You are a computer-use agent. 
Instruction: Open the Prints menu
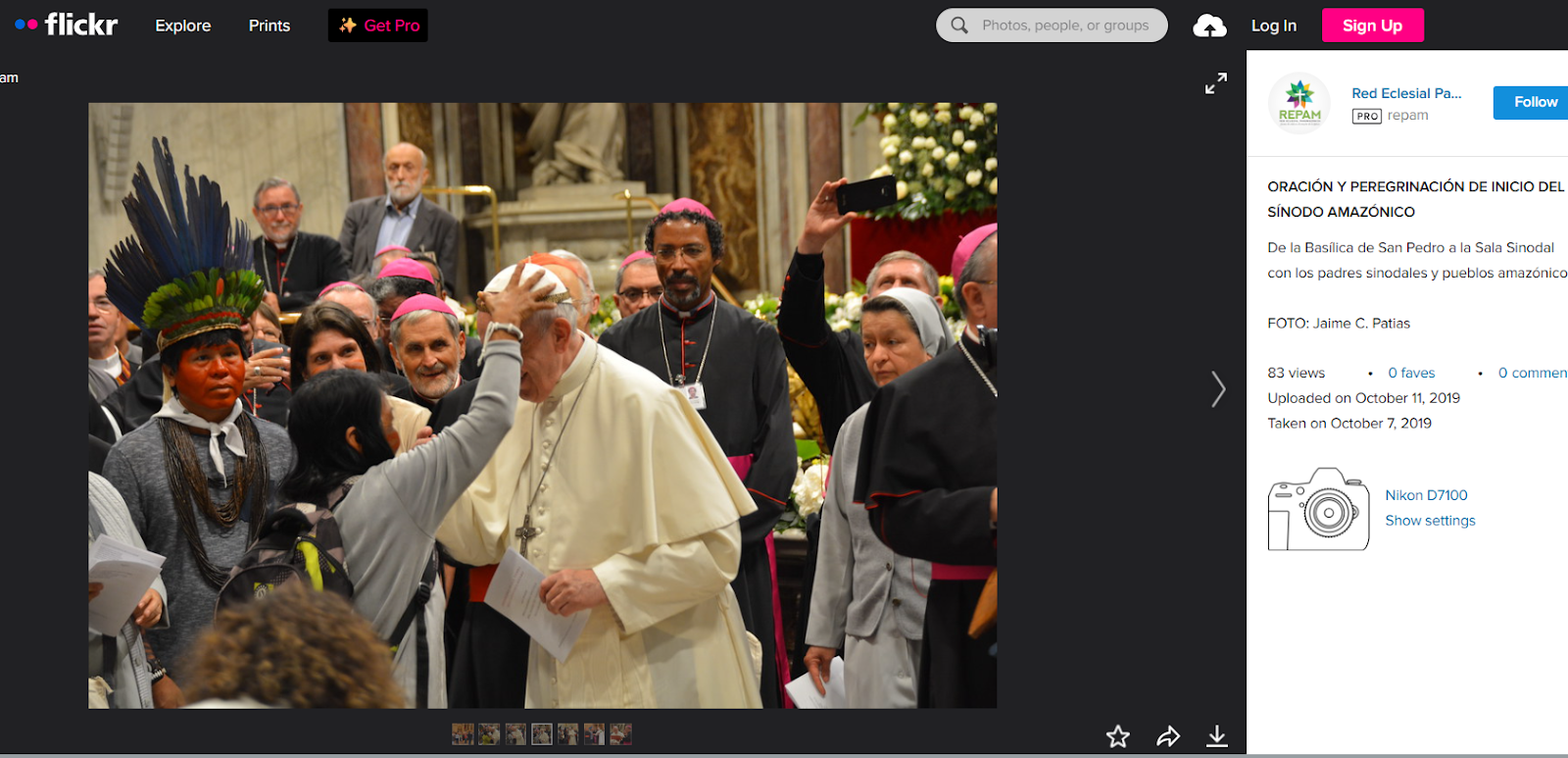[x=269, y=25]
